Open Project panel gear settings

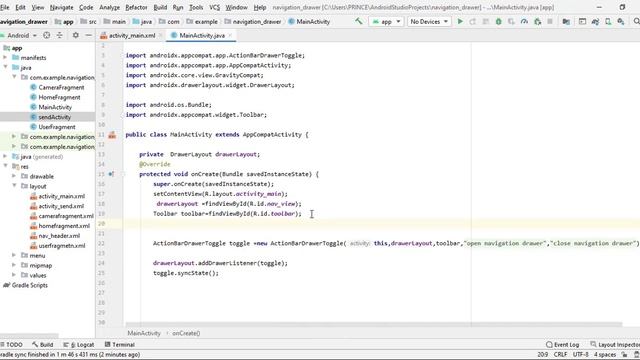[76, 36]
